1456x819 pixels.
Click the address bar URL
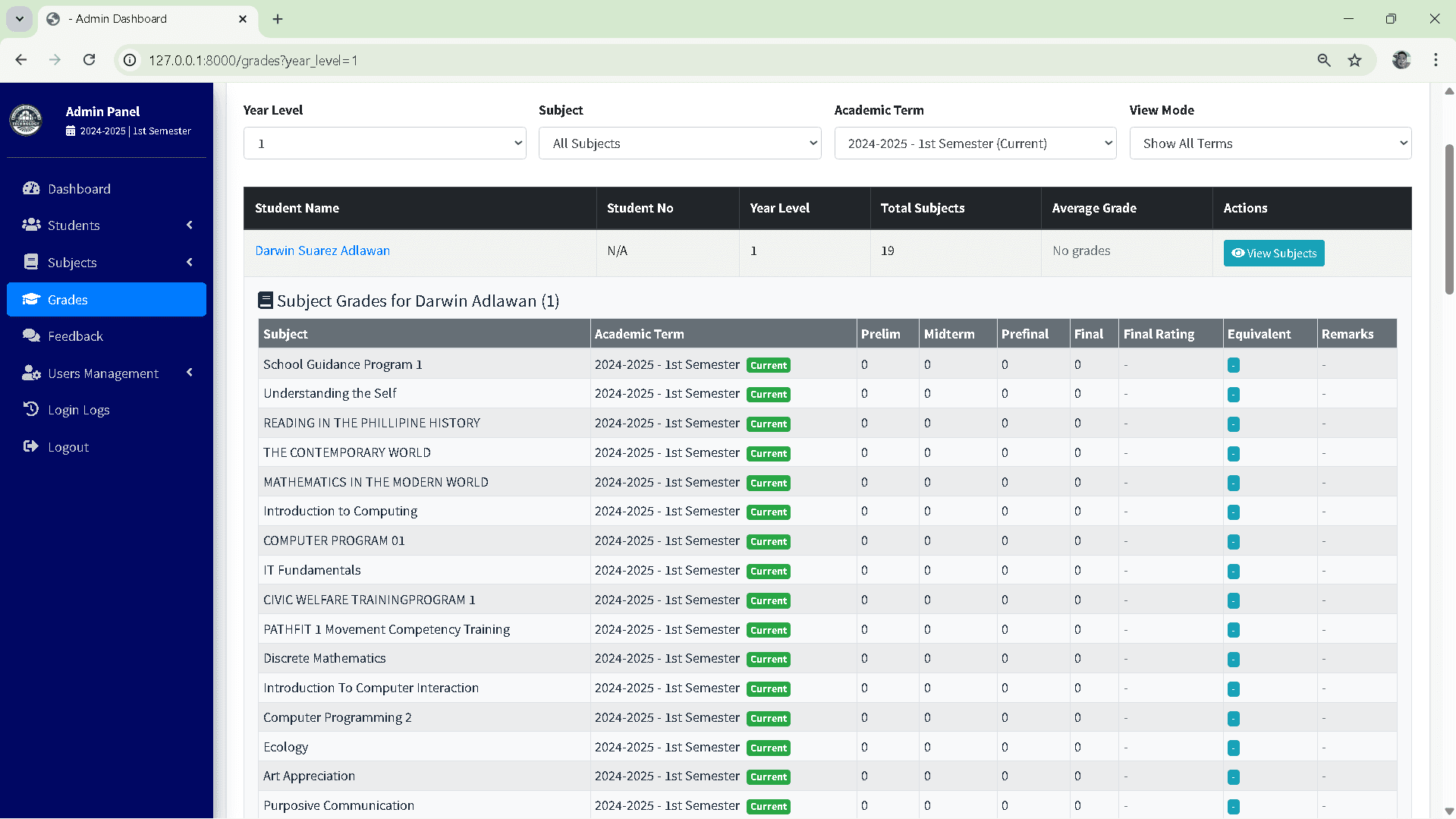point(253,61)
